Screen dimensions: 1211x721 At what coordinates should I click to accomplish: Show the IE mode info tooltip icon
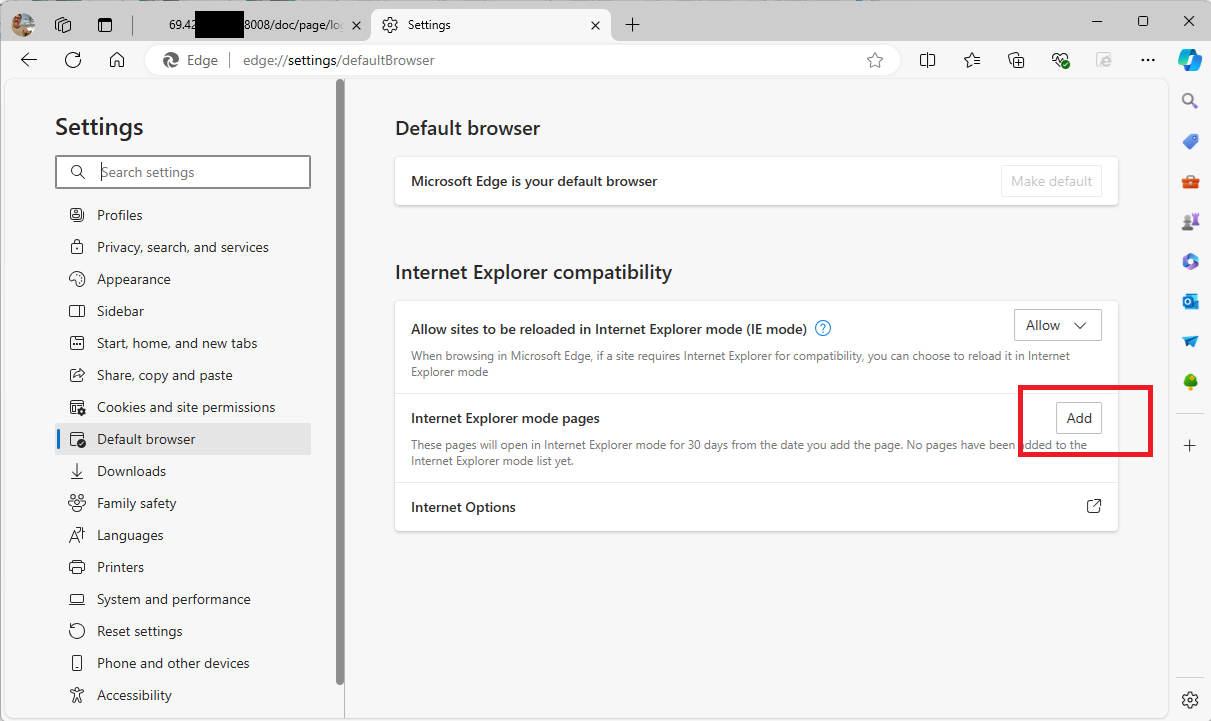click(823, 328)
